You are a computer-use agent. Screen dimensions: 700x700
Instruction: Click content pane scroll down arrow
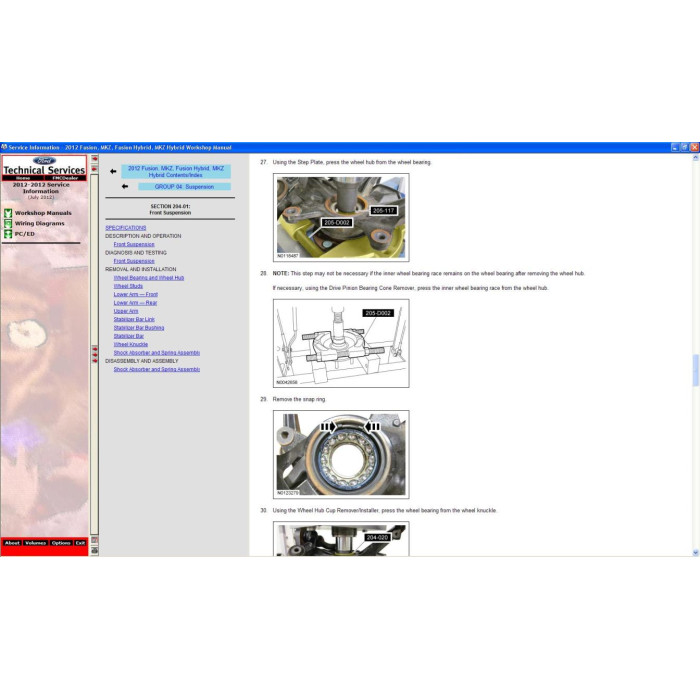[x=696, y=552]
